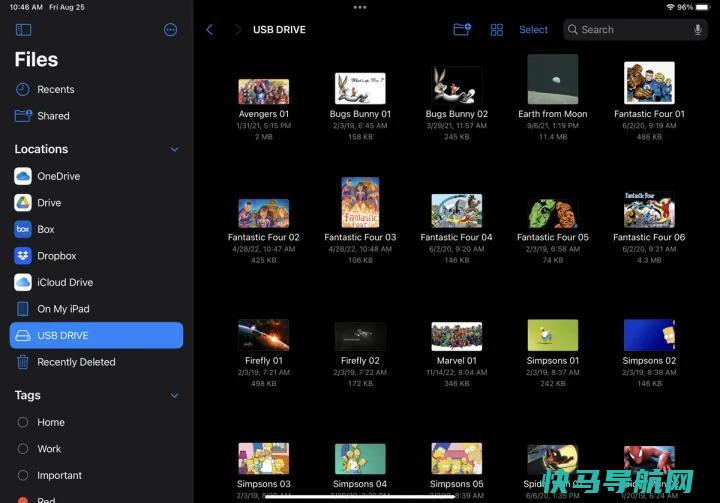Open Simpsons 02 image
720x503 pixels.
coord(649,335)
